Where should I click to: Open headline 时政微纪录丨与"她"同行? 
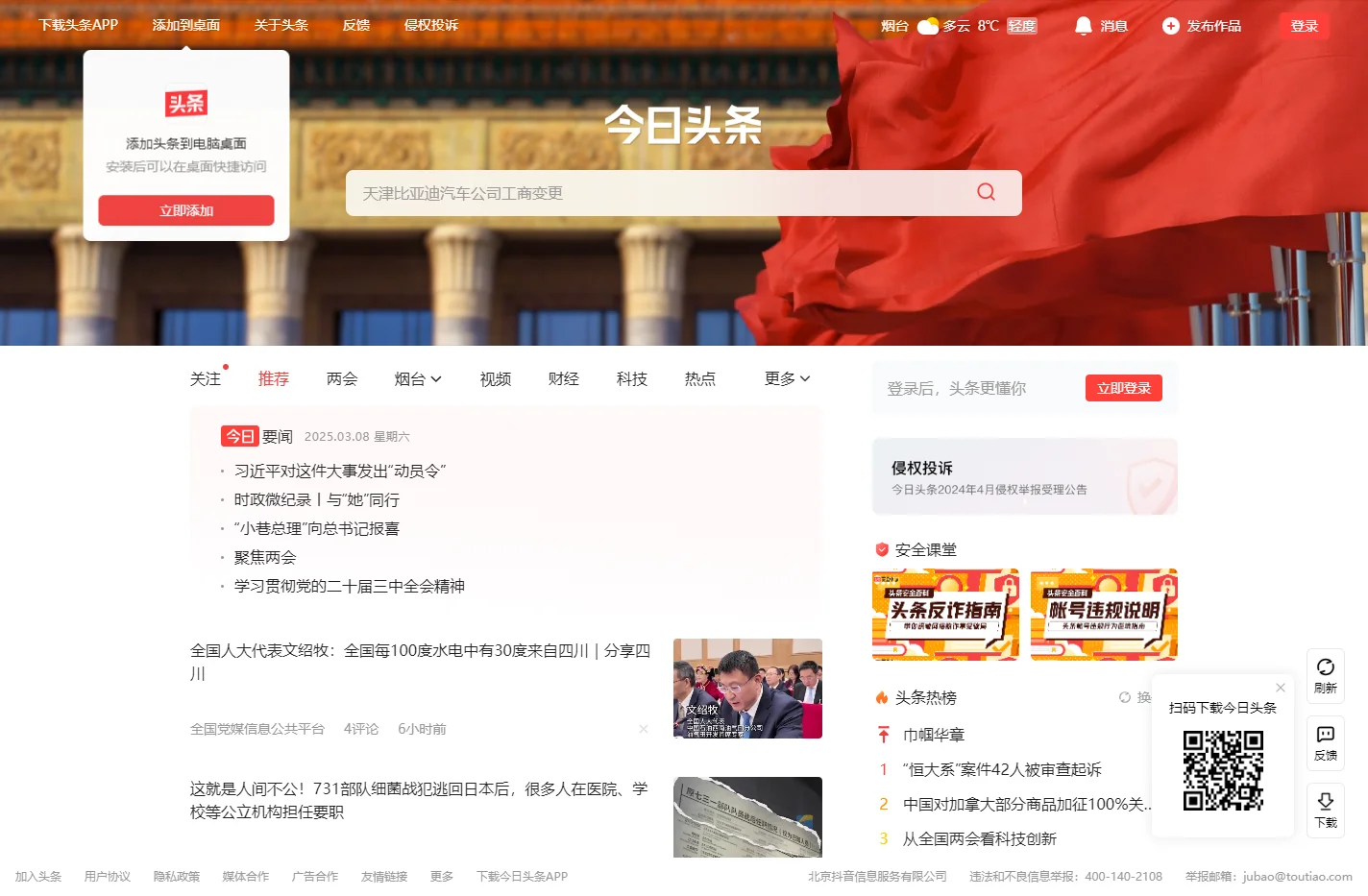point(317,499)
